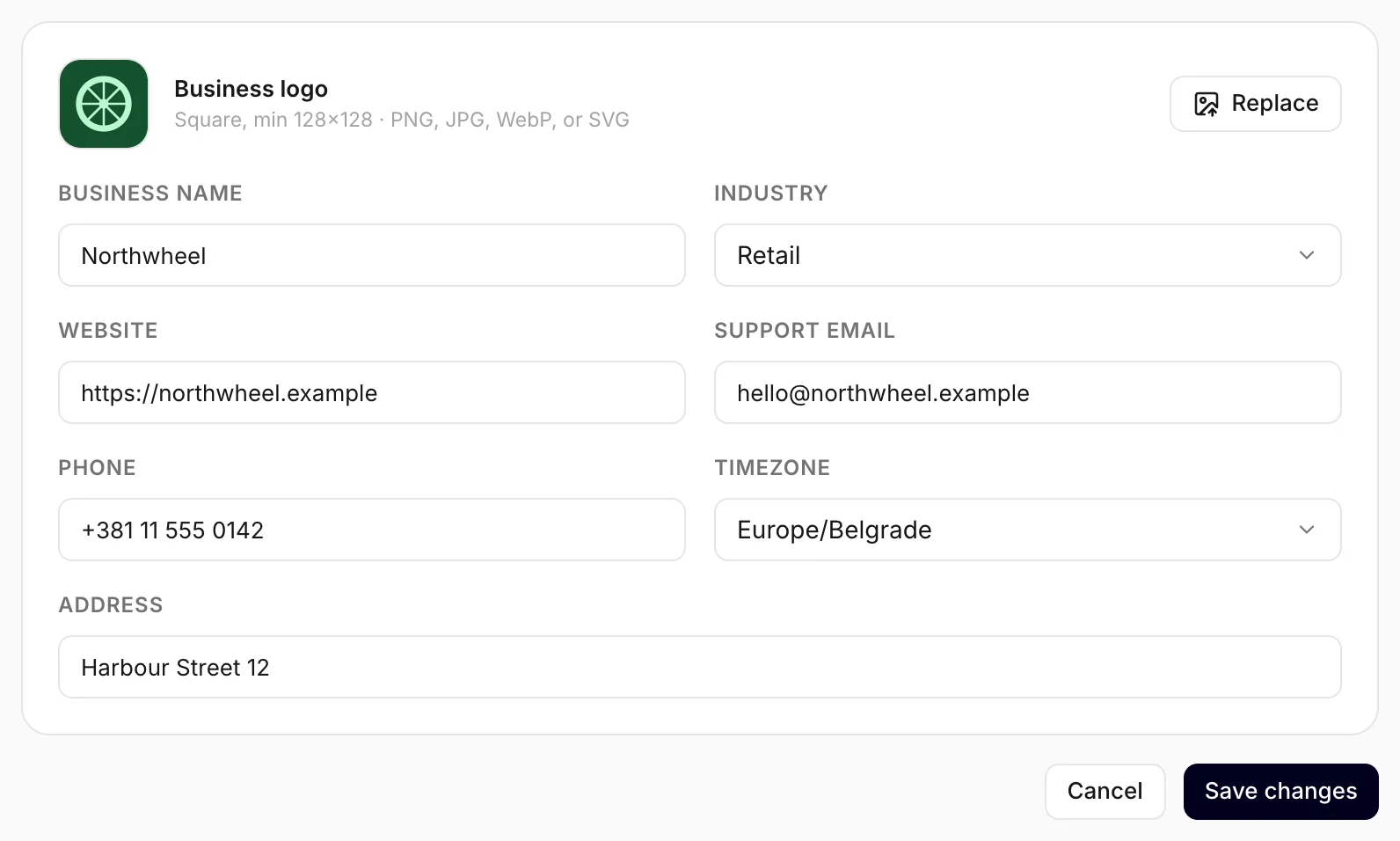1400x841 pixels.
Task: Click the Address field with Harbour Street 12
Action: click(700, 667)
